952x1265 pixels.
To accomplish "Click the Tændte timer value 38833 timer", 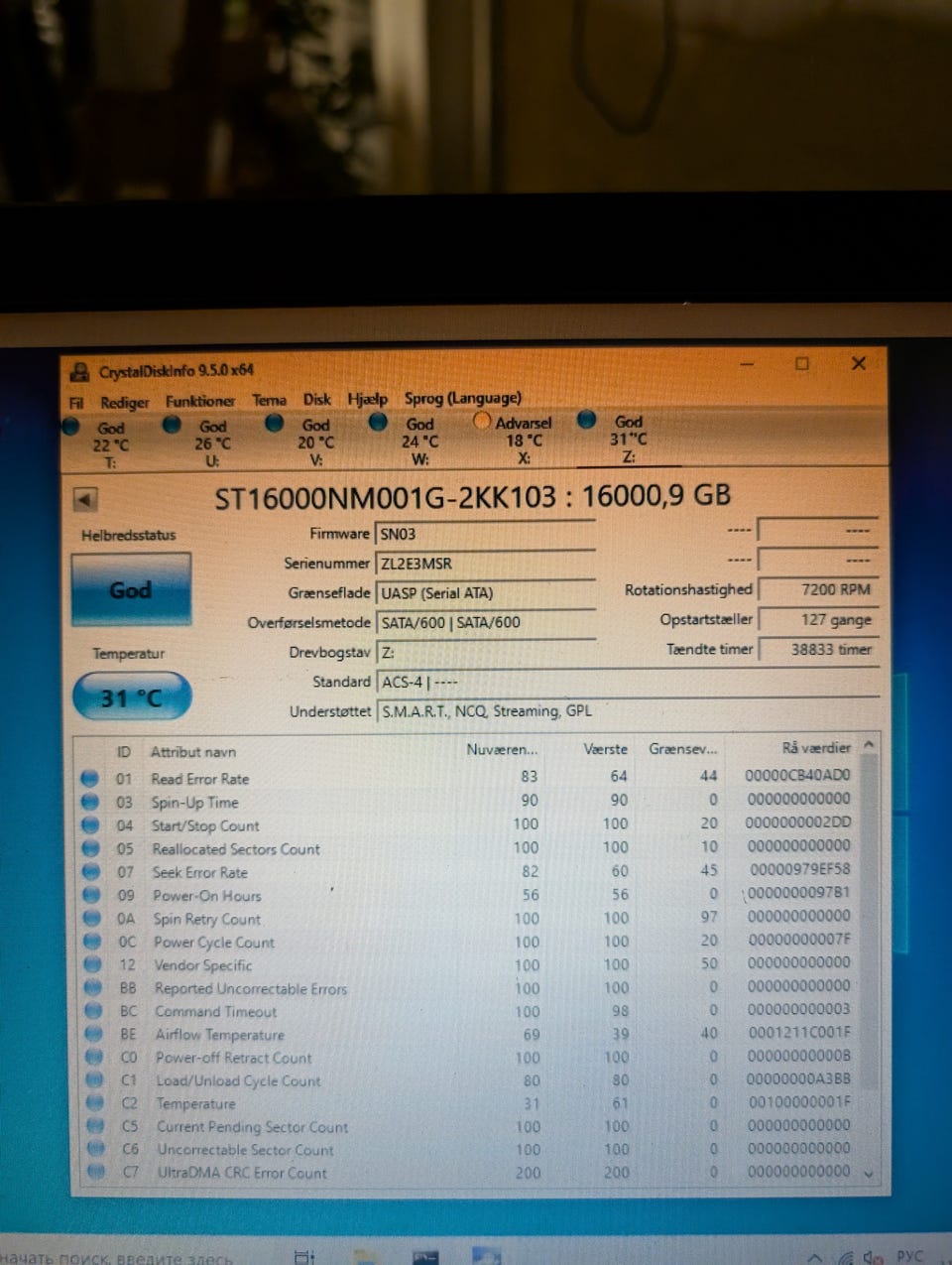I will pos(818,649).
